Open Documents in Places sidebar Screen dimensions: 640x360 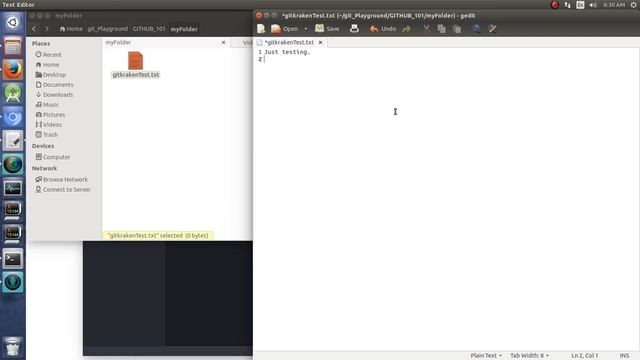(55, 84)
